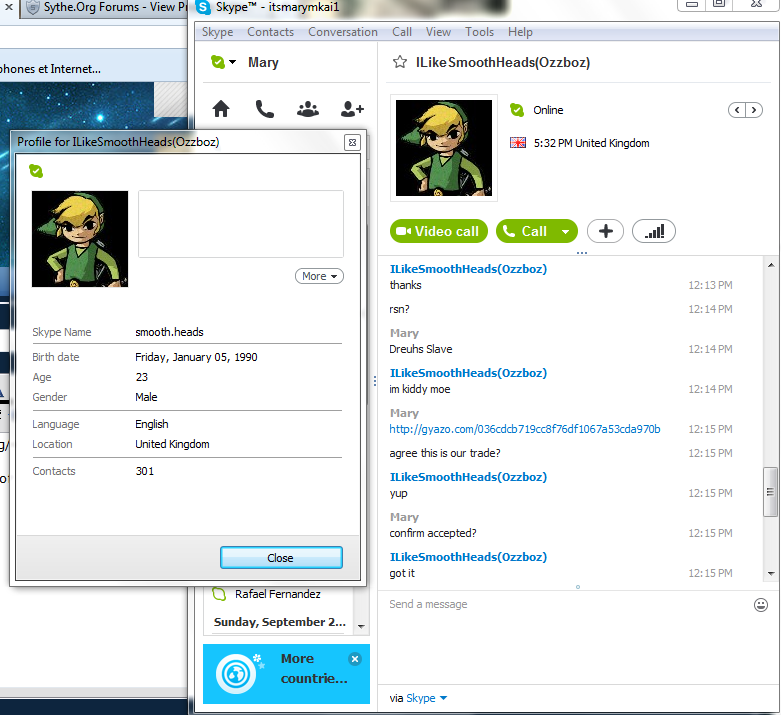Add conversation to favorites with the star
Screen dimensions: 781x715
(399, 62)
